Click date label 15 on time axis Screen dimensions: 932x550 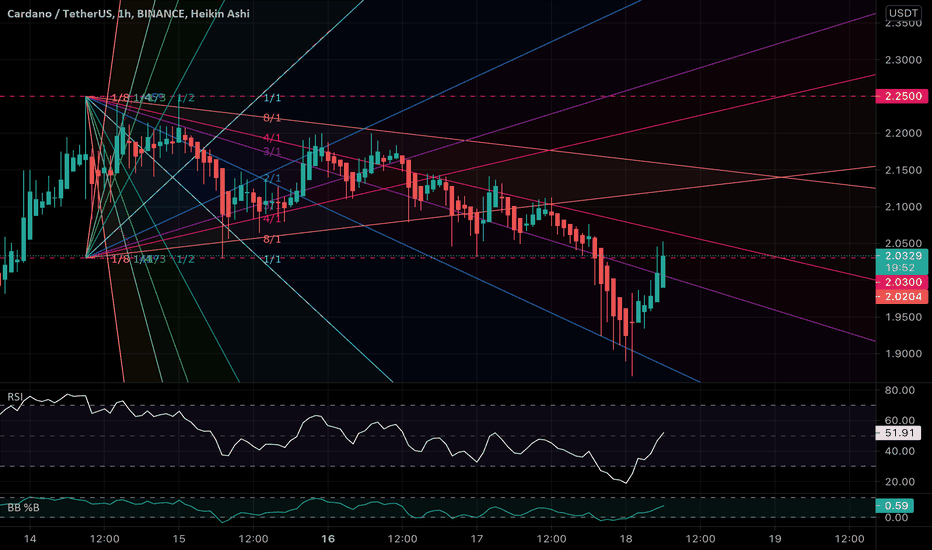(x=179, y=539)
